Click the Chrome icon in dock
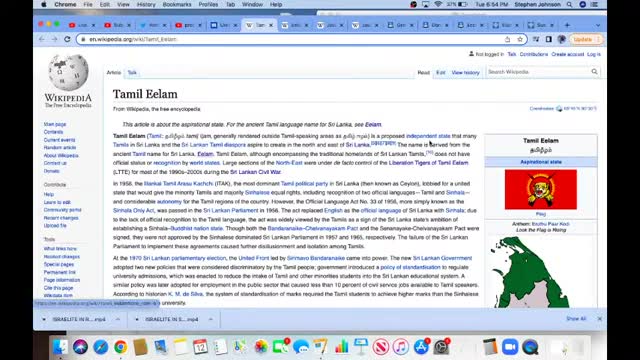The image size is (640, 360). click(120, 347)
